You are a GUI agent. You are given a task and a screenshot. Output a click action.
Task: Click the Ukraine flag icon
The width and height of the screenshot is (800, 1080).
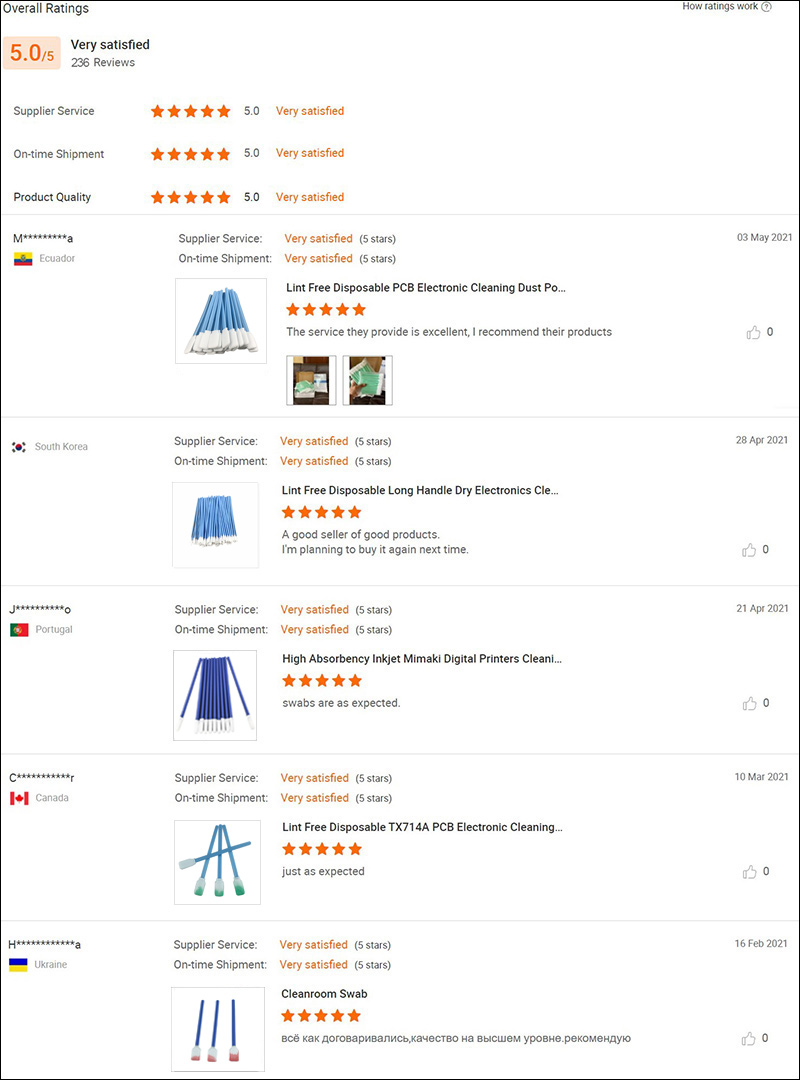click(17, 964)
